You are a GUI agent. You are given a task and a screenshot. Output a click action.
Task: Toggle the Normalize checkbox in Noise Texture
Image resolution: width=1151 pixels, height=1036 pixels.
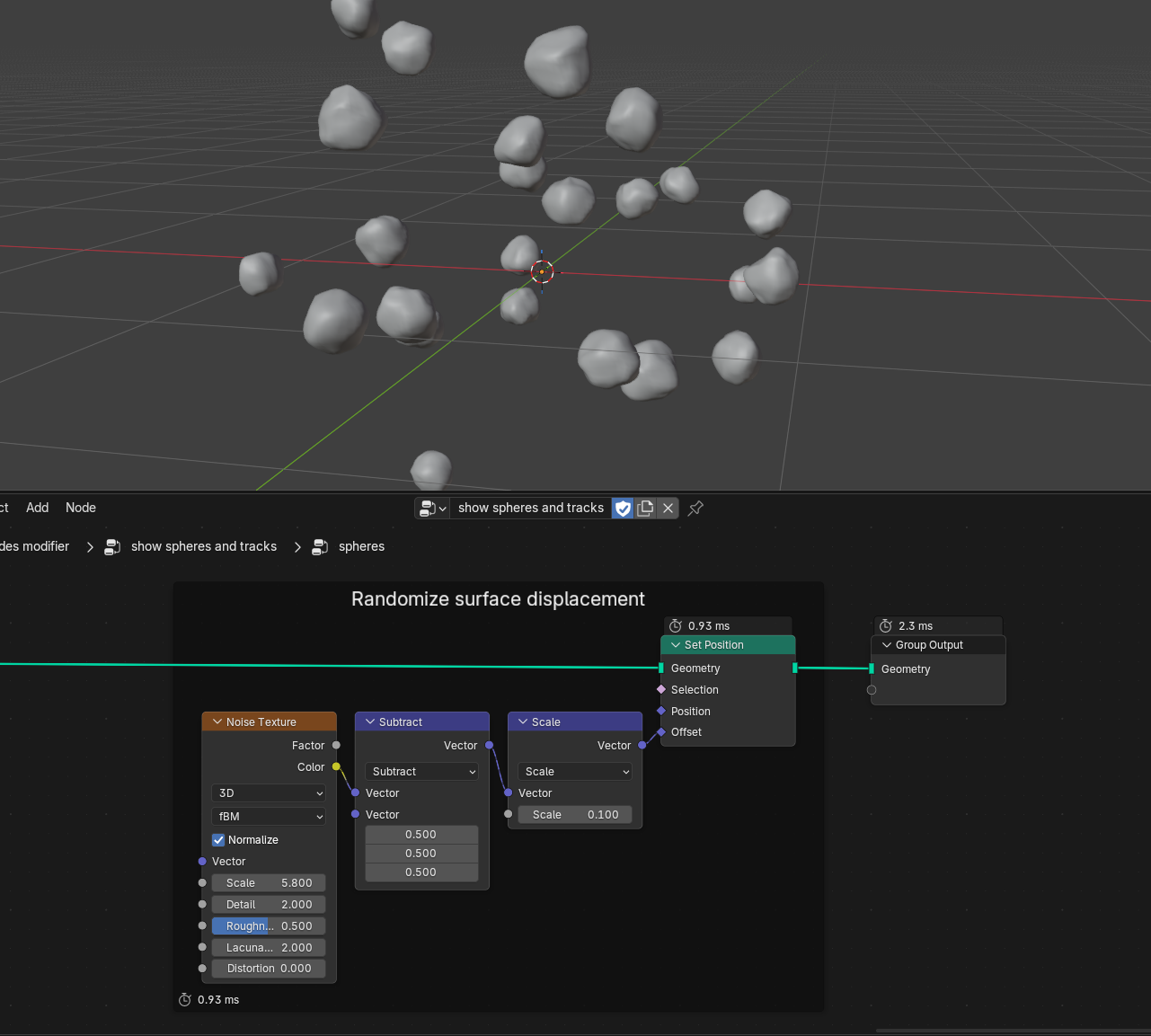click(218, 840)
